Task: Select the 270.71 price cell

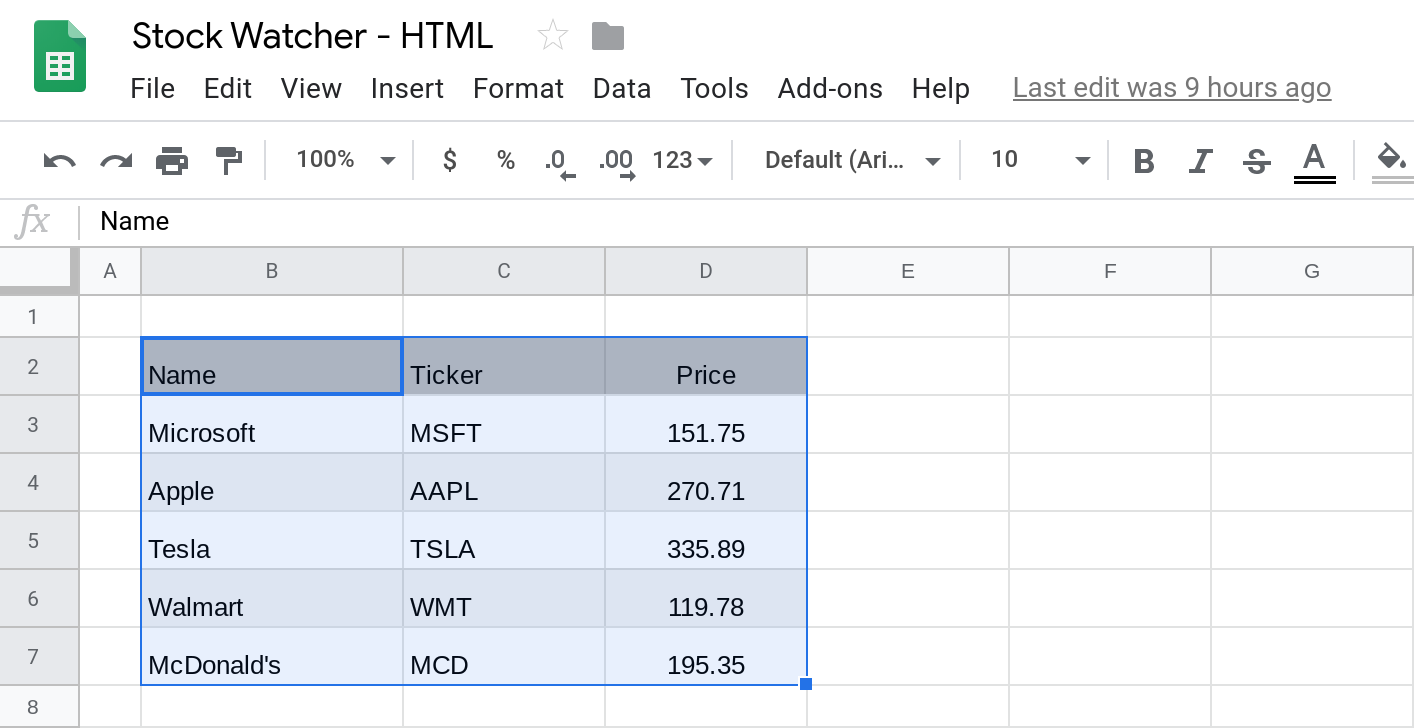Action: pos(706,483)
